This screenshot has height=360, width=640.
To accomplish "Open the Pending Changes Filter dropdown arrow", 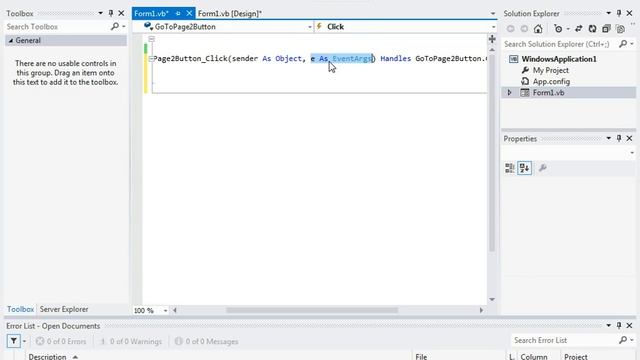I will 568,29.
